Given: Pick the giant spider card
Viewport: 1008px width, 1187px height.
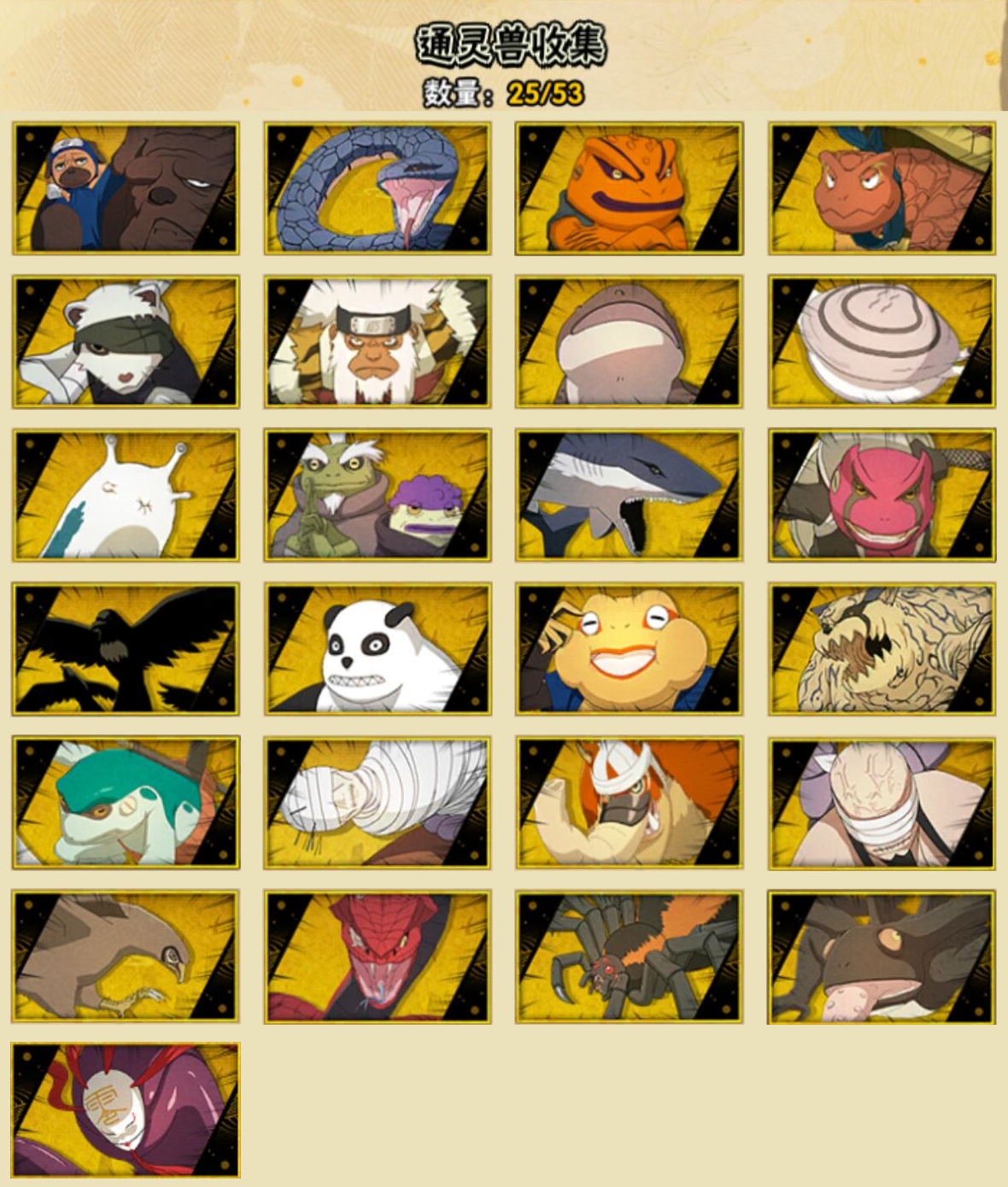Looking at the screenshot, I should coord(630,956).
